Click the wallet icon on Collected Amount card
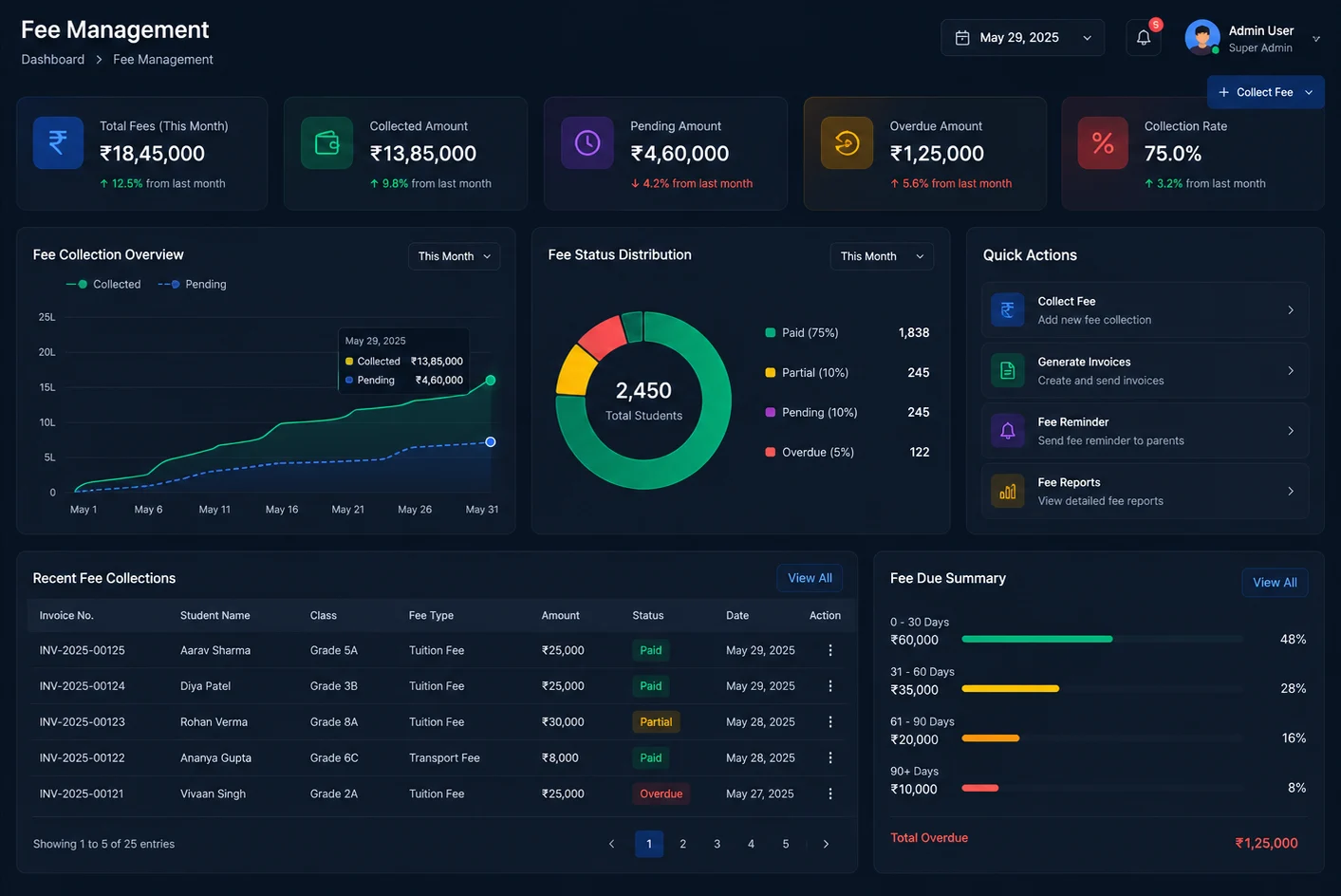1341x896 pixels. pyautogui.click(x=326, y=142)
